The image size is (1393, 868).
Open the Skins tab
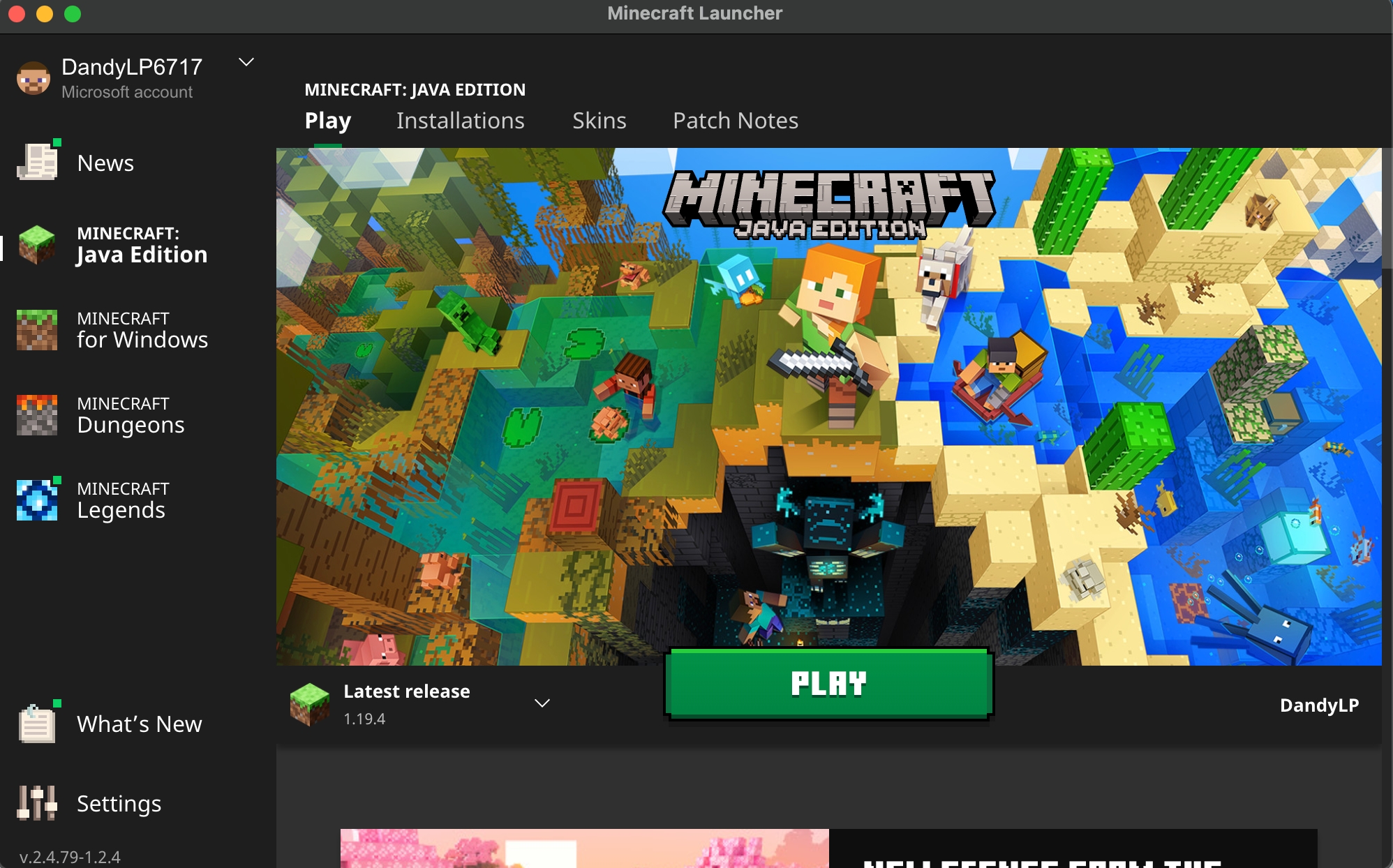click(599, 121)
